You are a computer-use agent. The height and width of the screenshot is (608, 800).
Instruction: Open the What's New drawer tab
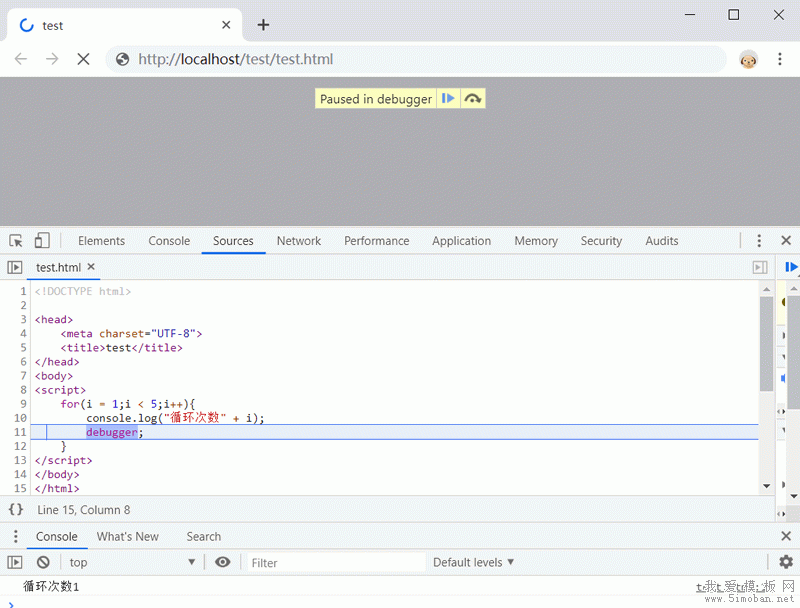(x=128, y=537)
